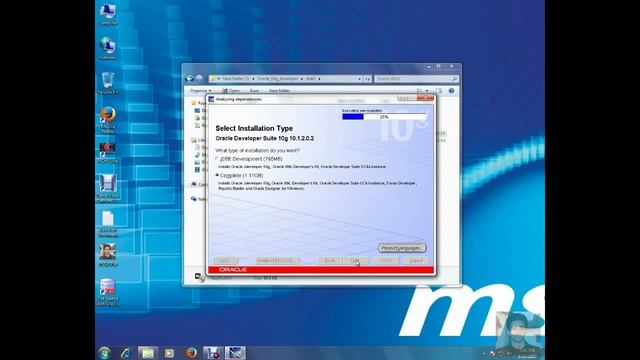
Task: Click the Explorer address bar refresh button
Action: point(367,78)
